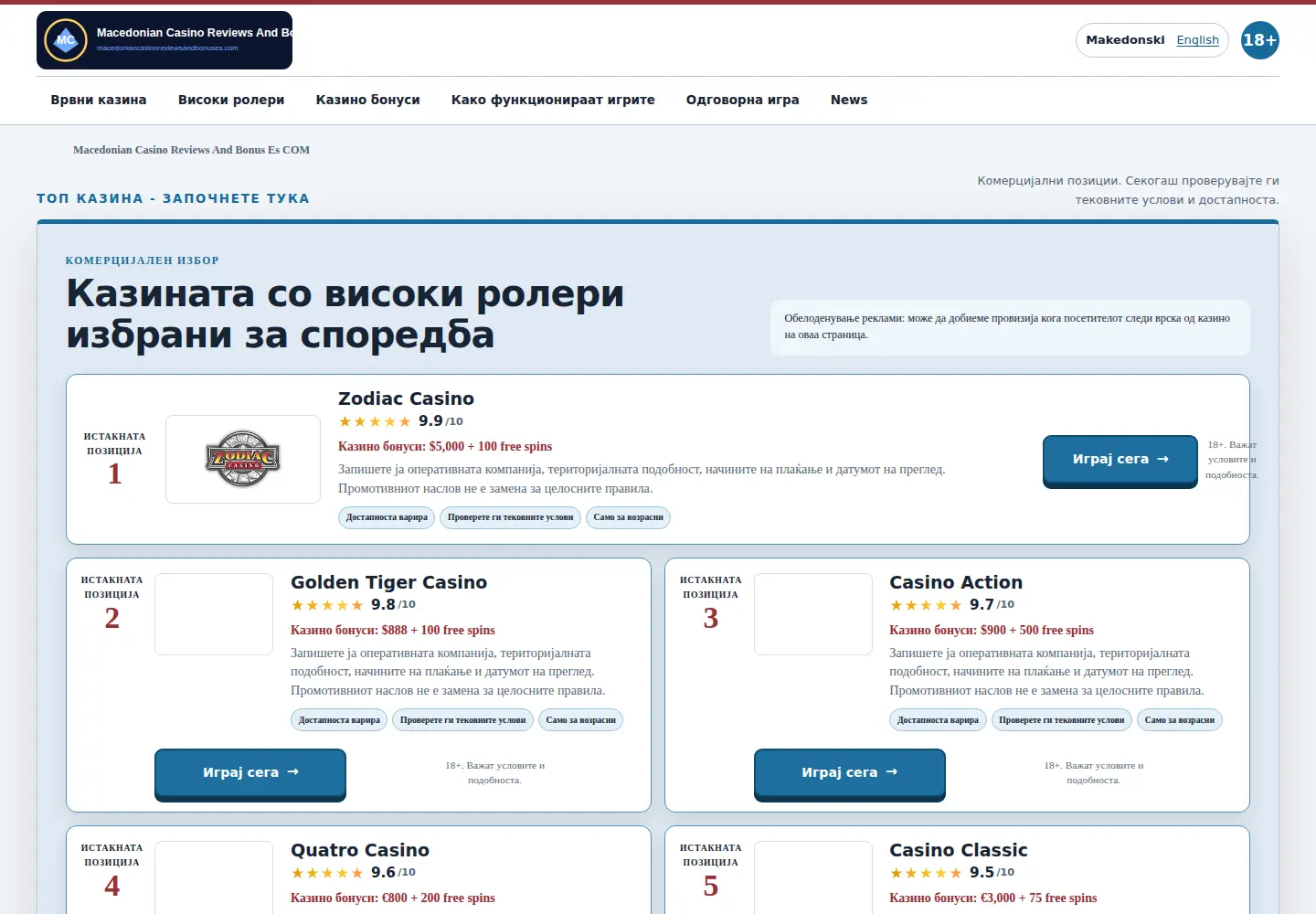Screen dimensions: 1316x914
Task: Open the Zodiac Casino logo thumbnail
Action: coord(243,459)
